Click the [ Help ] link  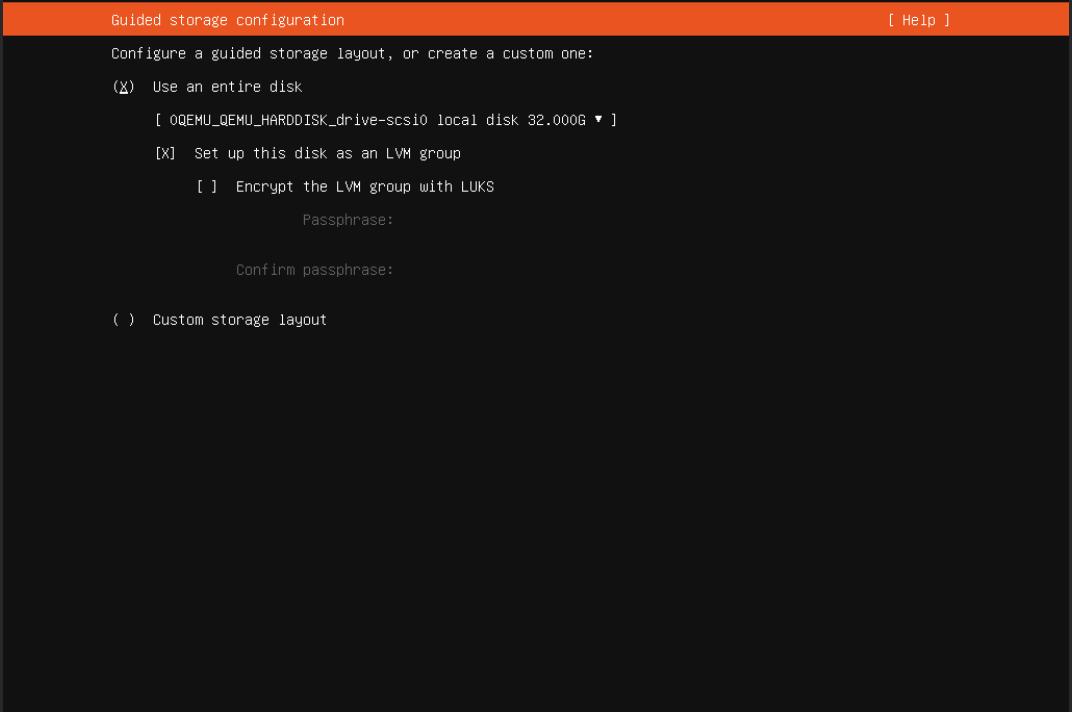pyautogui.click(x=917, y=19)
